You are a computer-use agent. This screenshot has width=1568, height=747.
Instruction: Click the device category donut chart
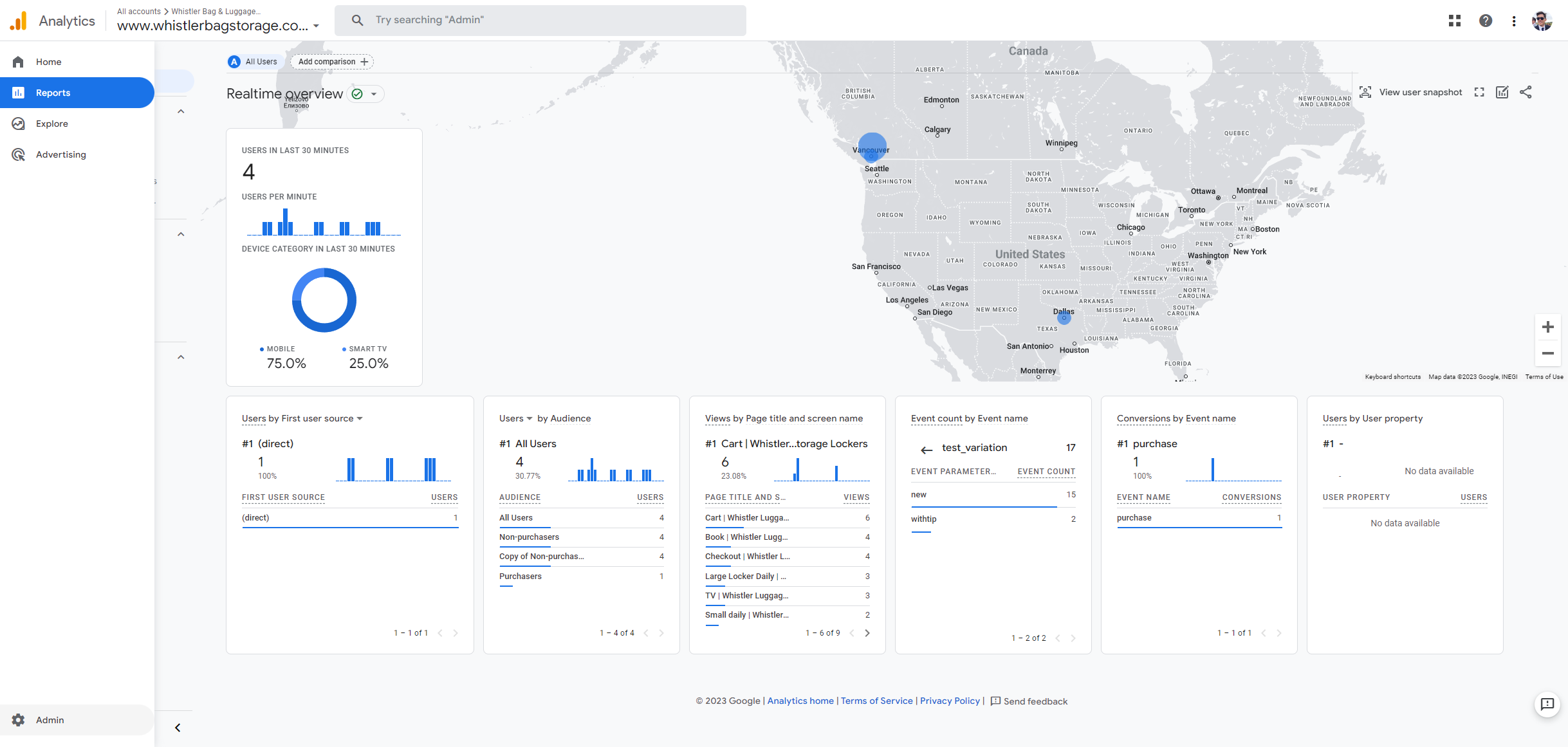(x=324, y=300)
